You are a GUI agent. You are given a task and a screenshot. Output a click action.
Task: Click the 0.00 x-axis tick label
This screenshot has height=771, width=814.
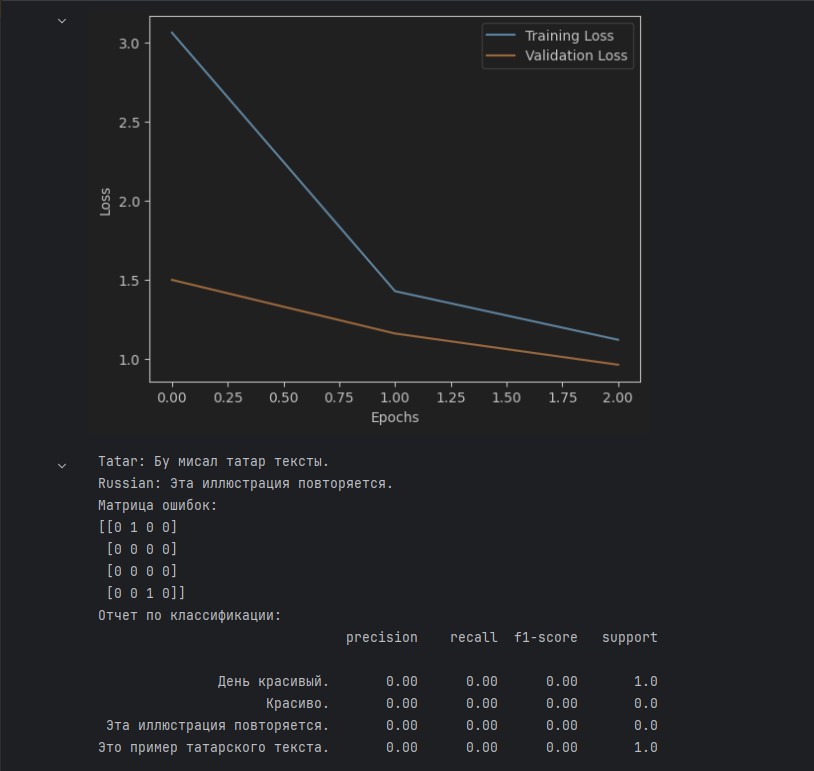pyautogui.click(x=172, y=398)
